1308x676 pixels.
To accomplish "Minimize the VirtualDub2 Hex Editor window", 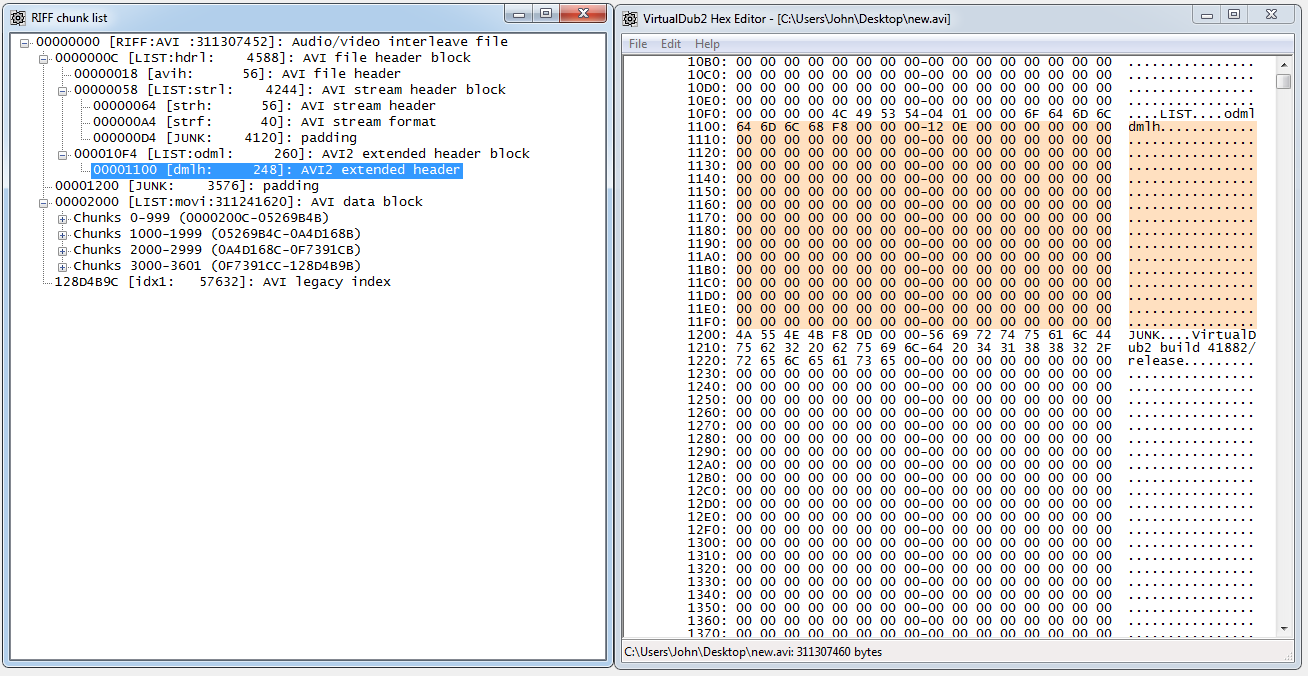I will (1207, 14).
